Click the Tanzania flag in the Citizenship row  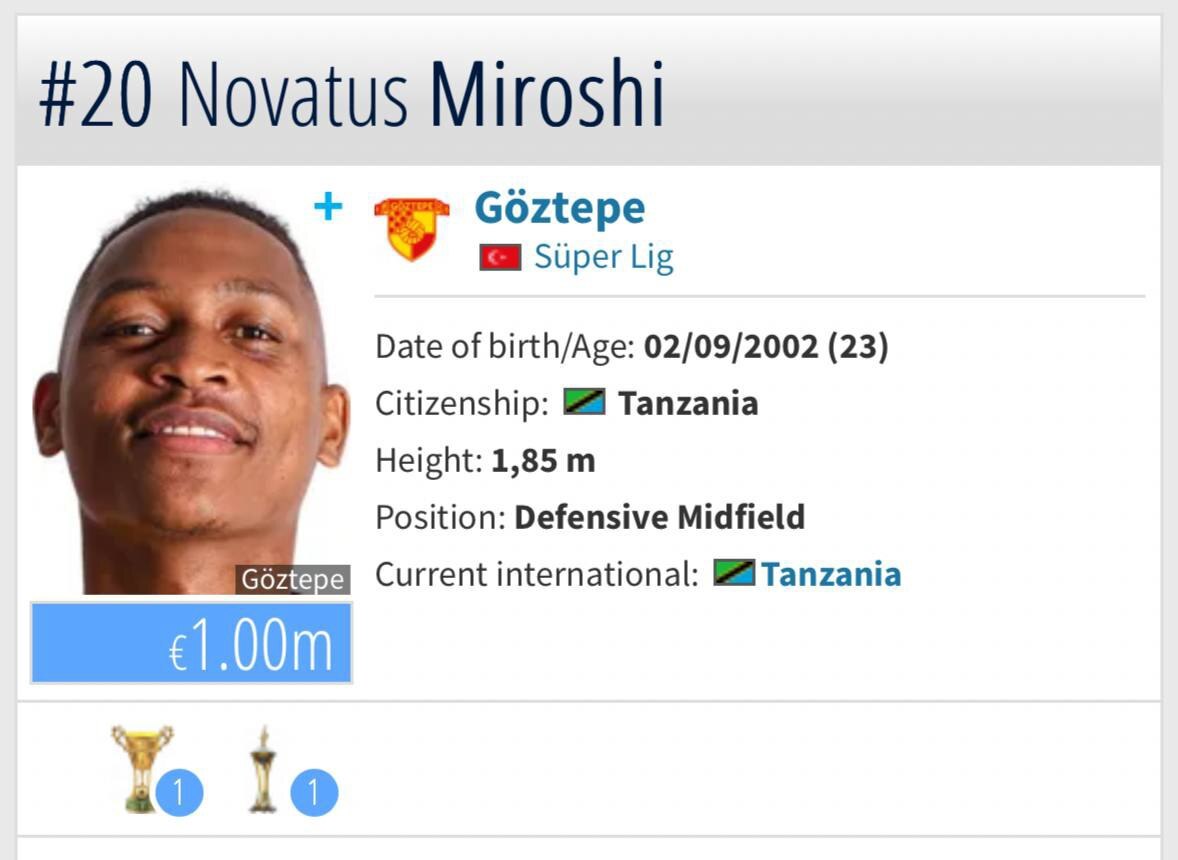tap(584, 403)
